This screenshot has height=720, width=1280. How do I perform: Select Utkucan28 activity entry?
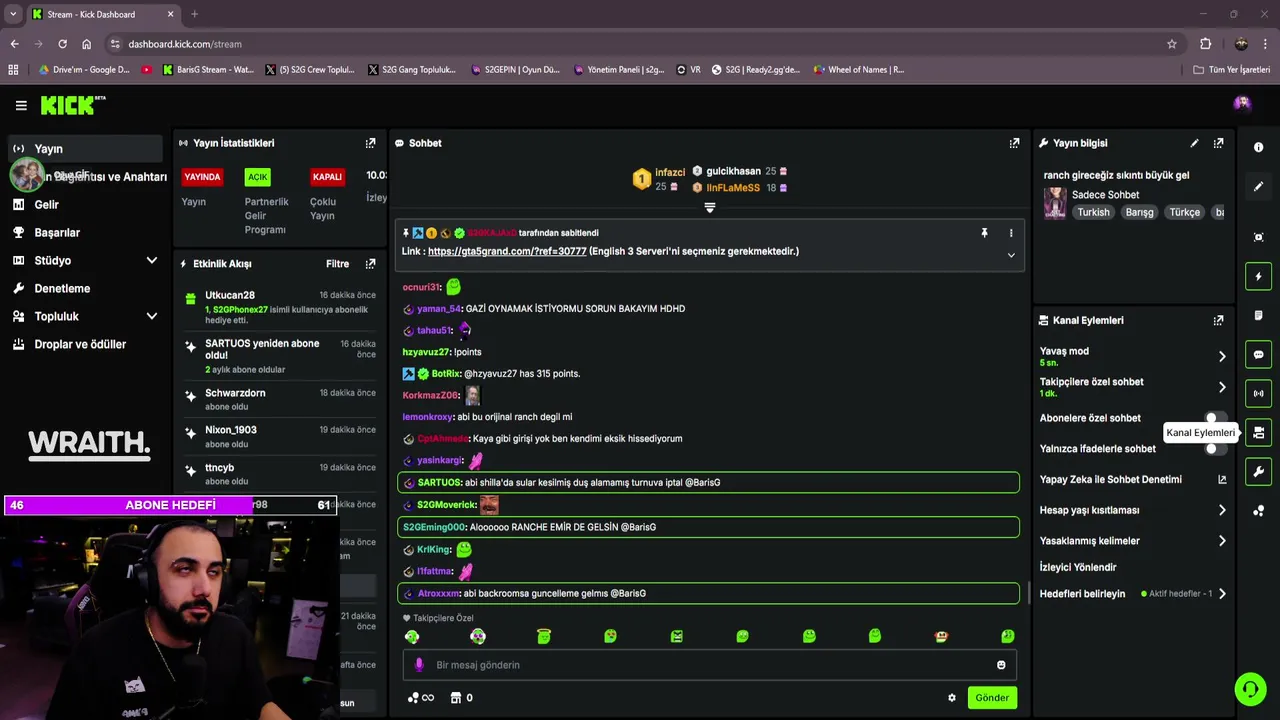pyautogui.click(x=280, y=308)
